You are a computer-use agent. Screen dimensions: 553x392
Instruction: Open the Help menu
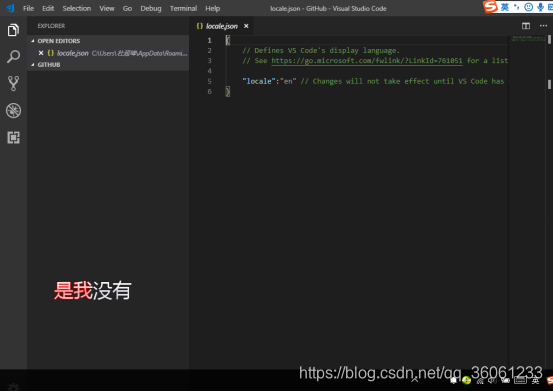click(x=212, y=8)
